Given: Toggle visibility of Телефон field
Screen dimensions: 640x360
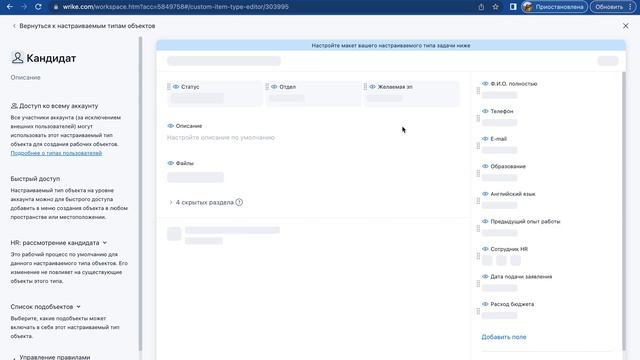Looking at the screenshot, I should pyautogui.click(x=485, y=111).
